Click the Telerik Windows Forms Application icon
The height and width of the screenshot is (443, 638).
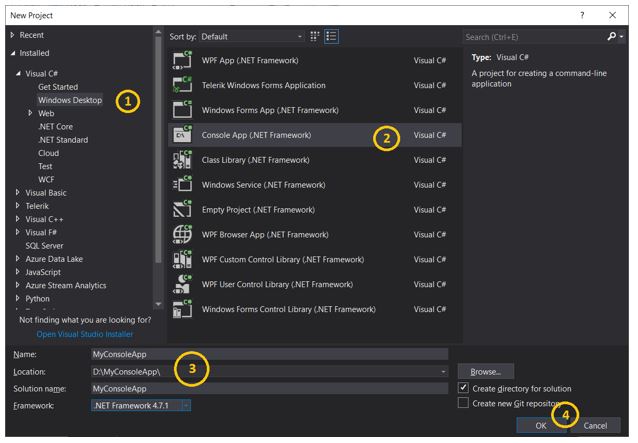pyautogui.click(x=182, y=85)
